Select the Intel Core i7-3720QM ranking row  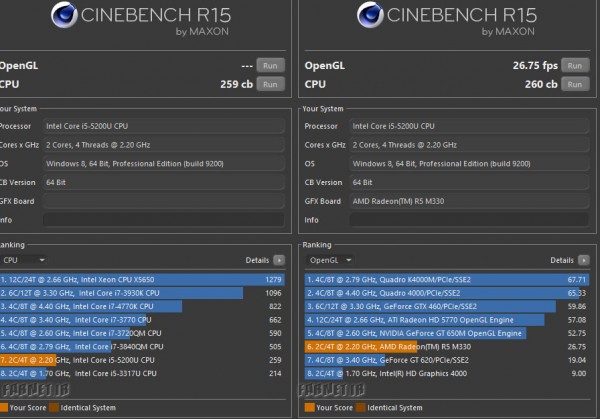pyautogui.click(x=142, y=333)
